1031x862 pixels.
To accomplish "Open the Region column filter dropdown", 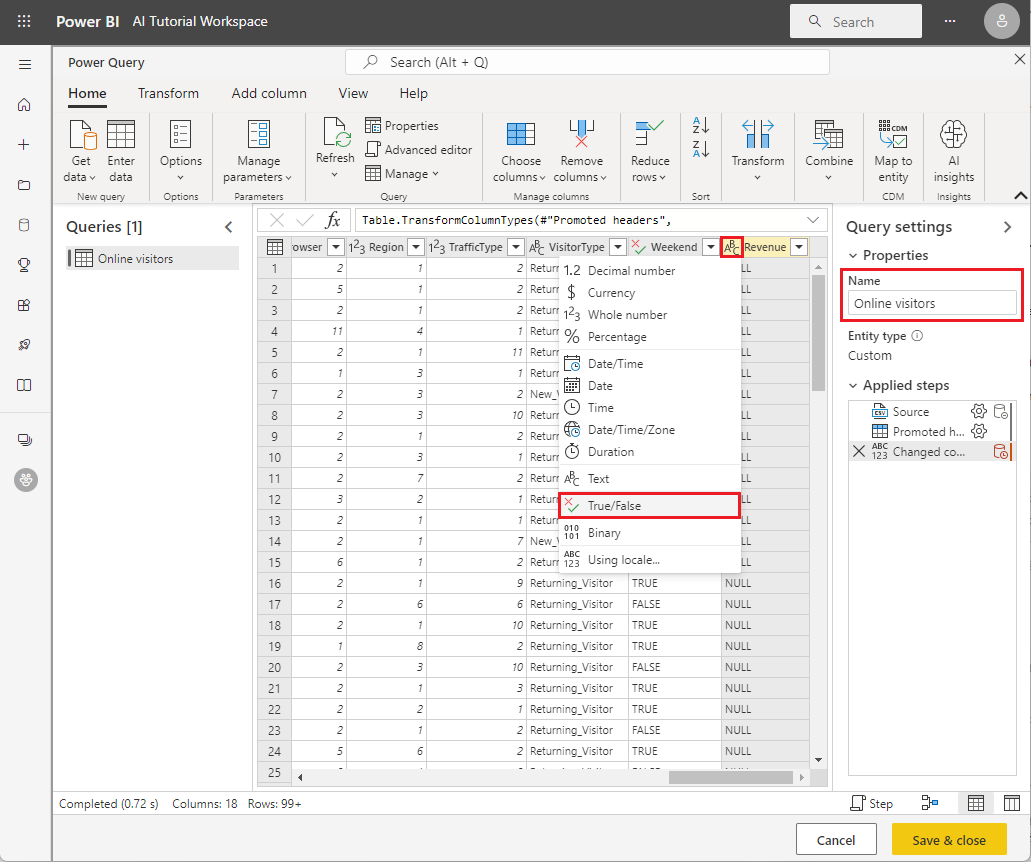I will (x=416, y=247).
